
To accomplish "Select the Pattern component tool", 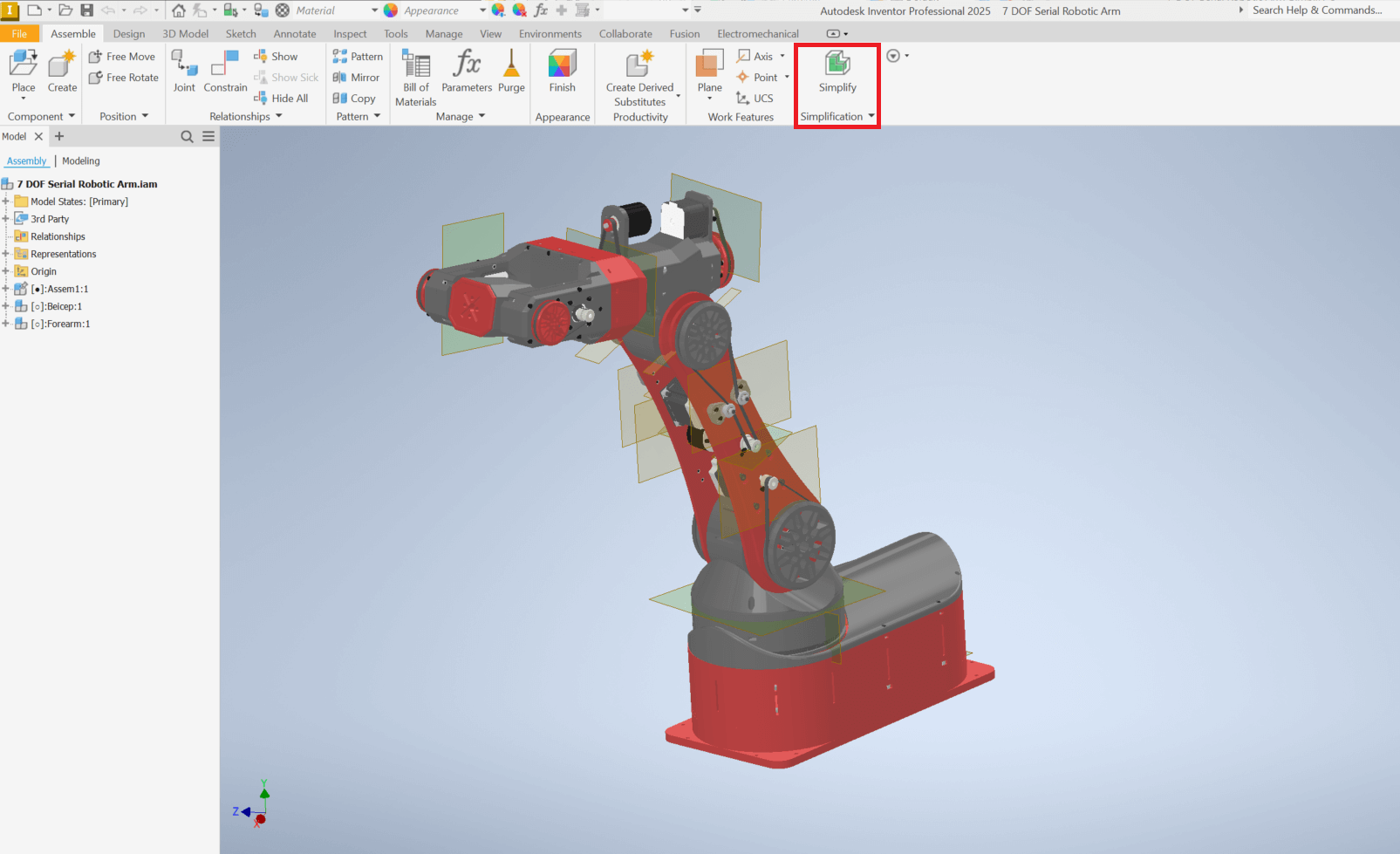I will (x=358, y=57).
